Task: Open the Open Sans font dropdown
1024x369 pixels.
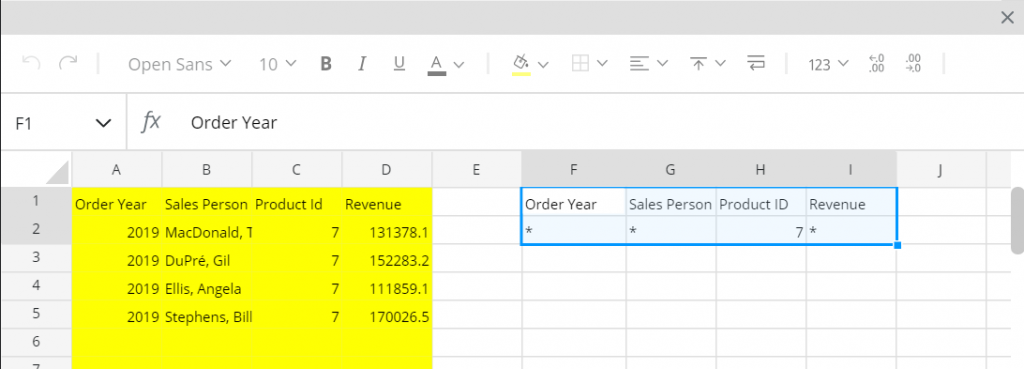Action: point(180,64)
